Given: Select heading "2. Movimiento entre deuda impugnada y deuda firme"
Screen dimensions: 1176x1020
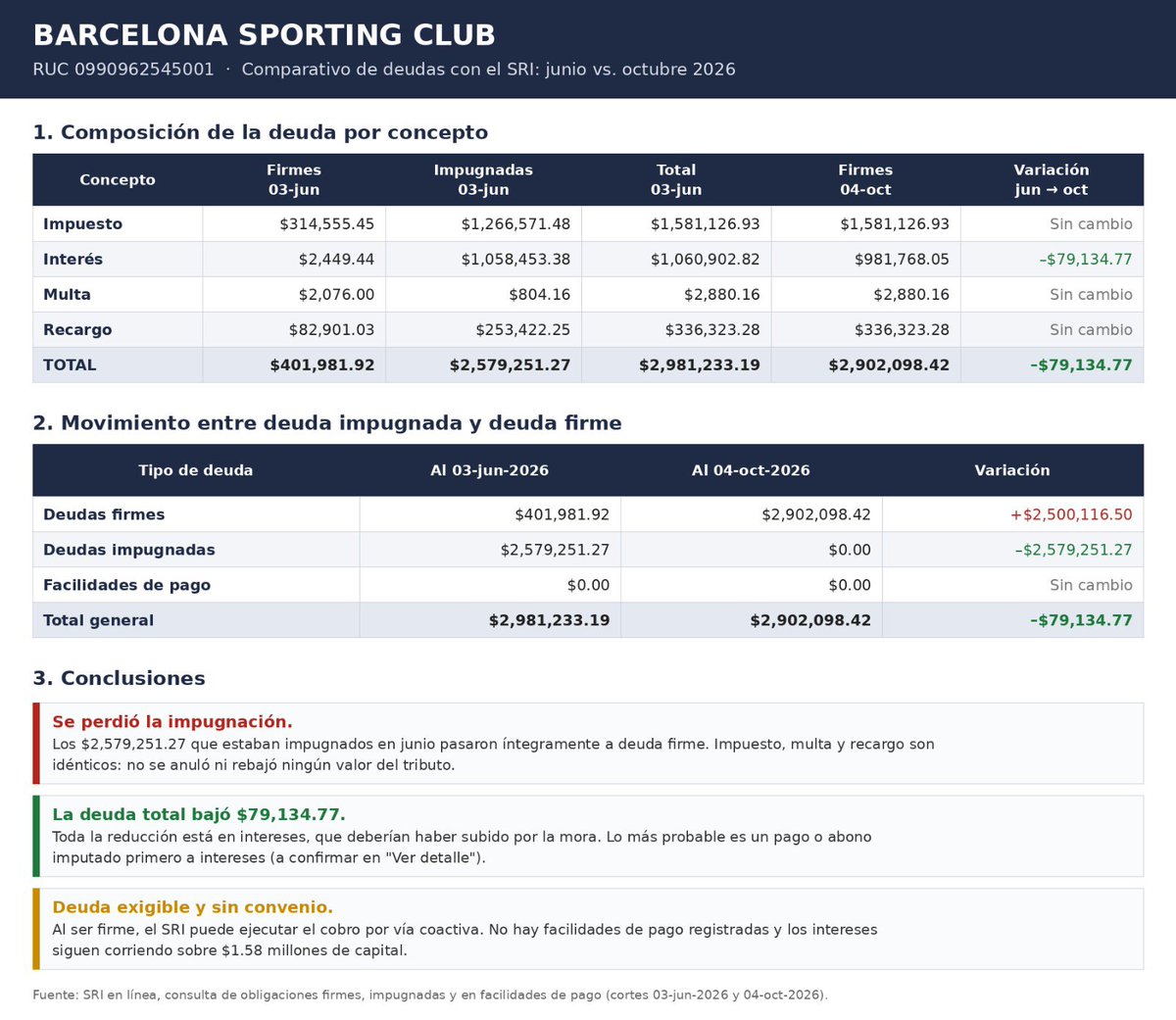Looking at the screenshot, I should [327, 423].
